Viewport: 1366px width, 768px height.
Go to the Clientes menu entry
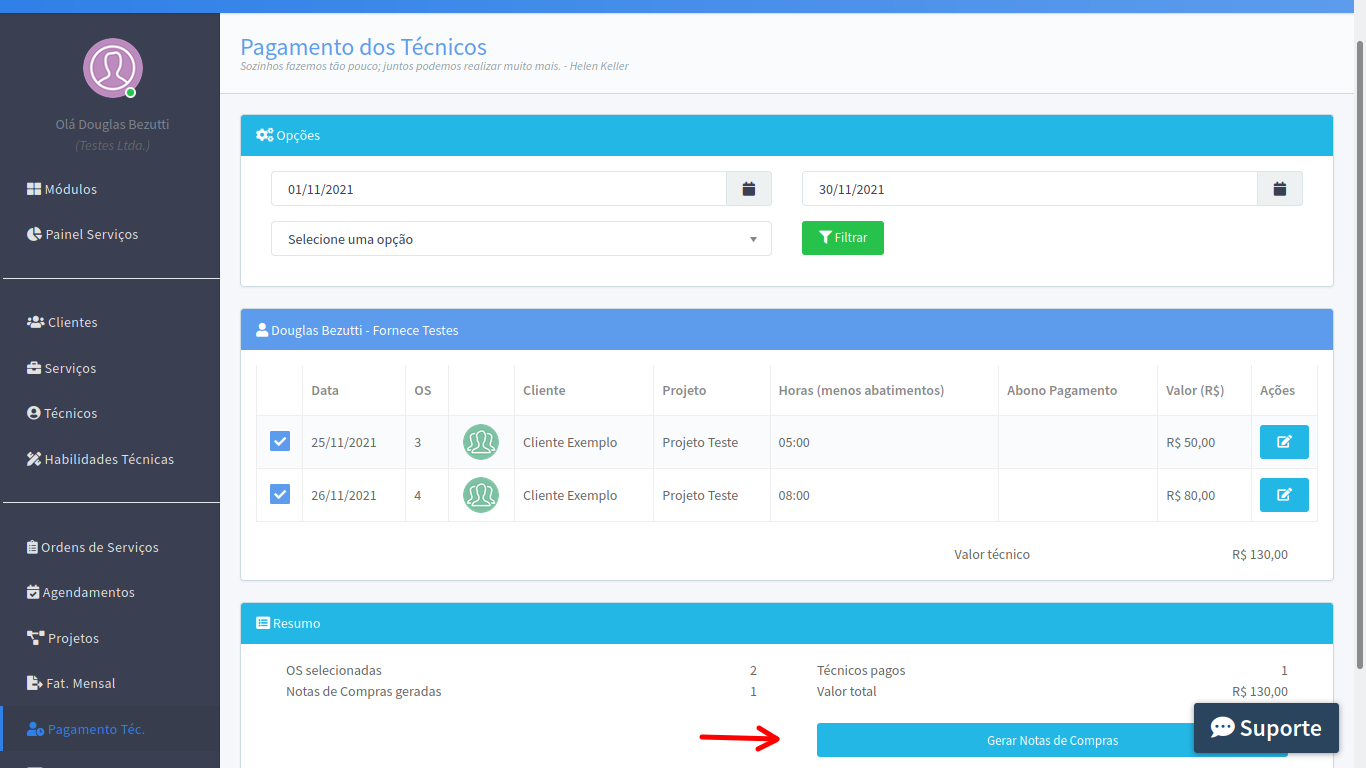(x=62, y=322)
